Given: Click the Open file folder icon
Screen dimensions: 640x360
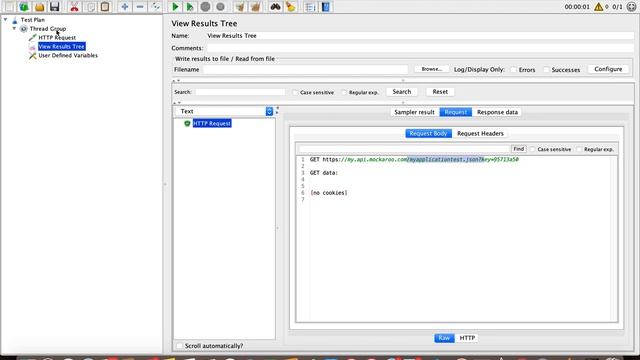Looking at the screenshot, I should (39, 7).
